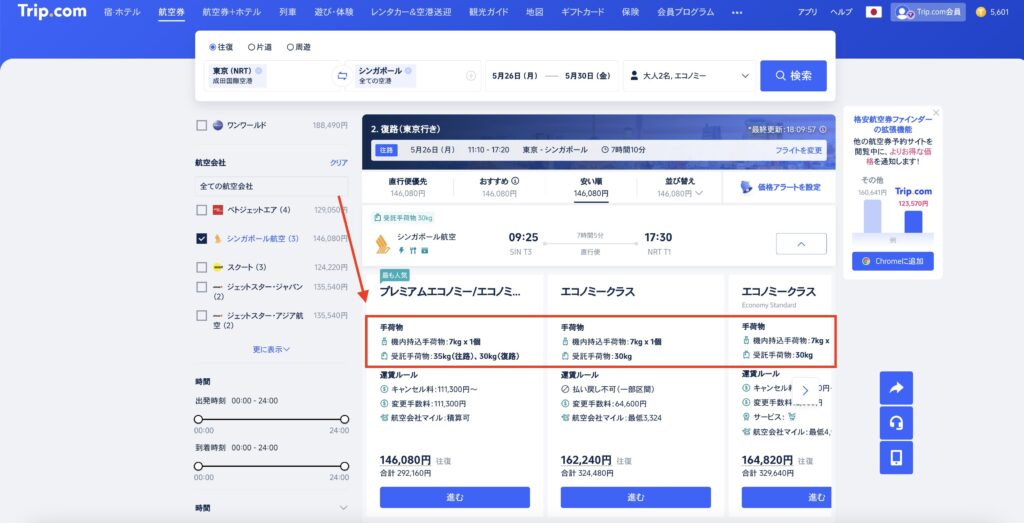This screenshot has width=1024, height=523.
Task: Open 列車 navigation tab
Action: point(287,12)
